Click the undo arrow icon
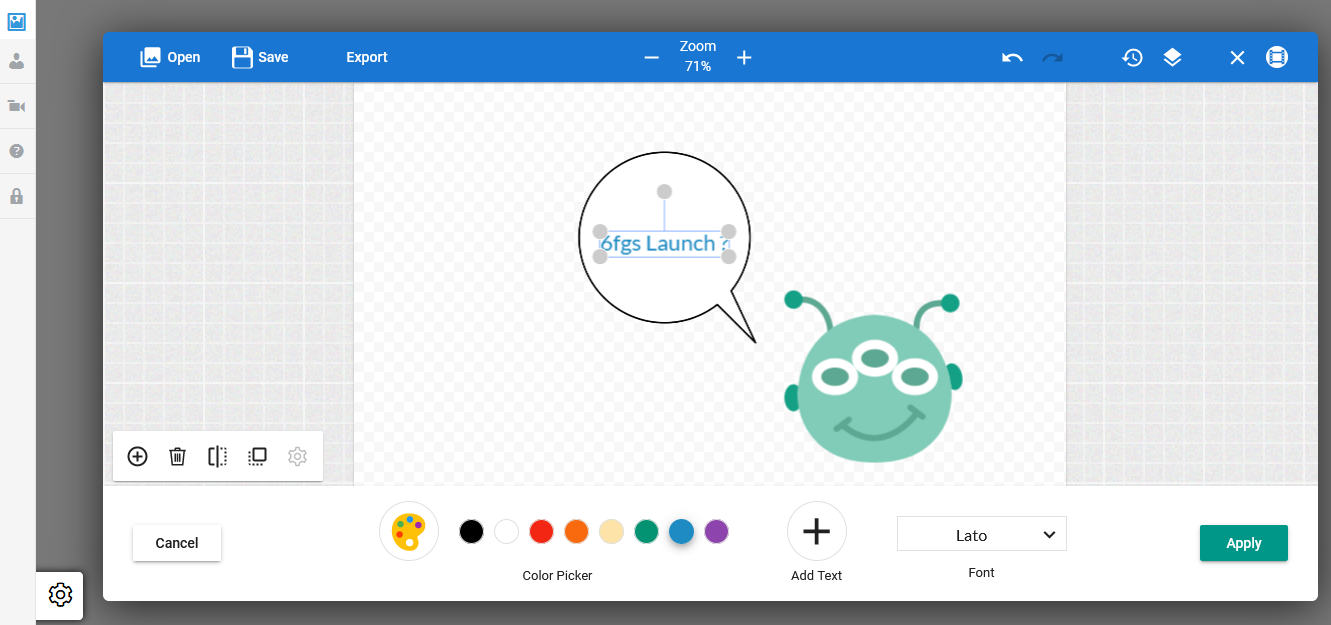 [x=1012, y=58]
